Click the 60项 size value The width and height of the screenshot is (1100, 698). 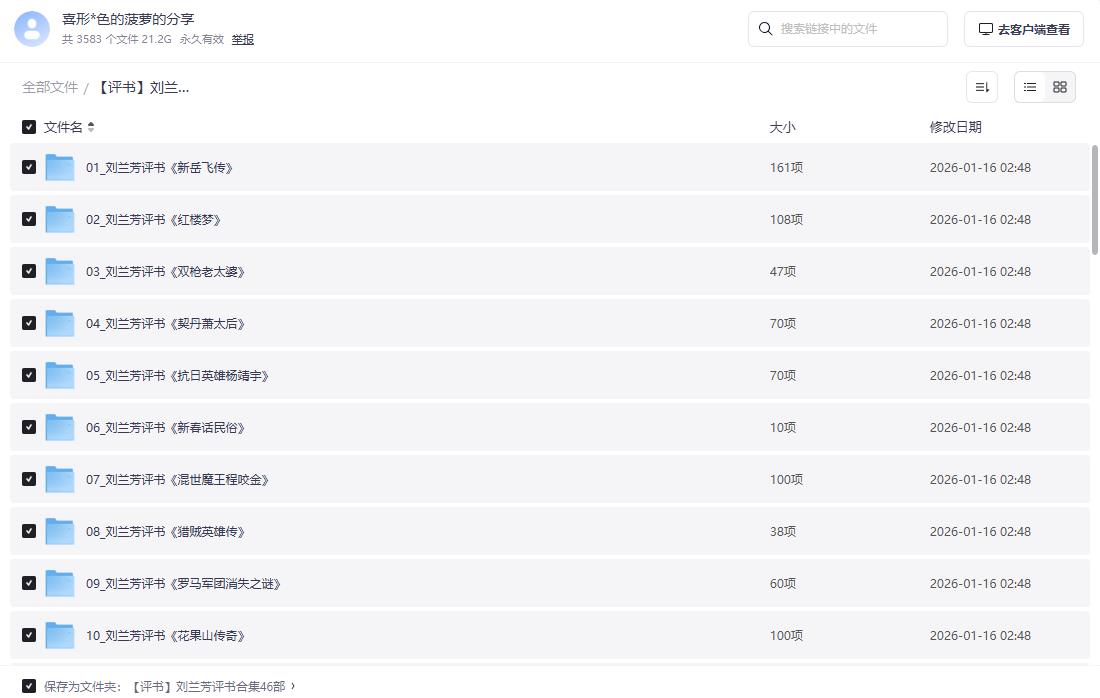pyautogui.click(x=783, y=583)
